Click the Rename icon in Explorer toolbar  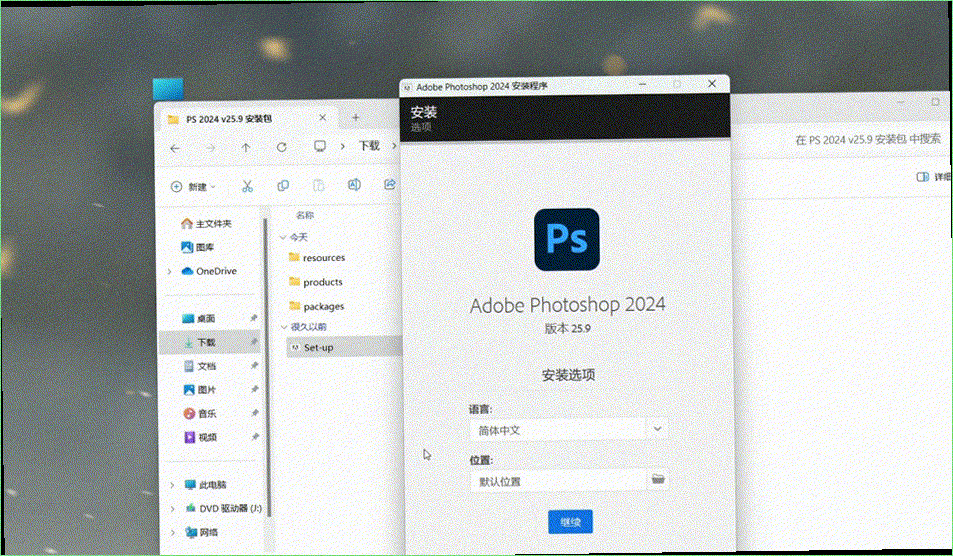354,185
